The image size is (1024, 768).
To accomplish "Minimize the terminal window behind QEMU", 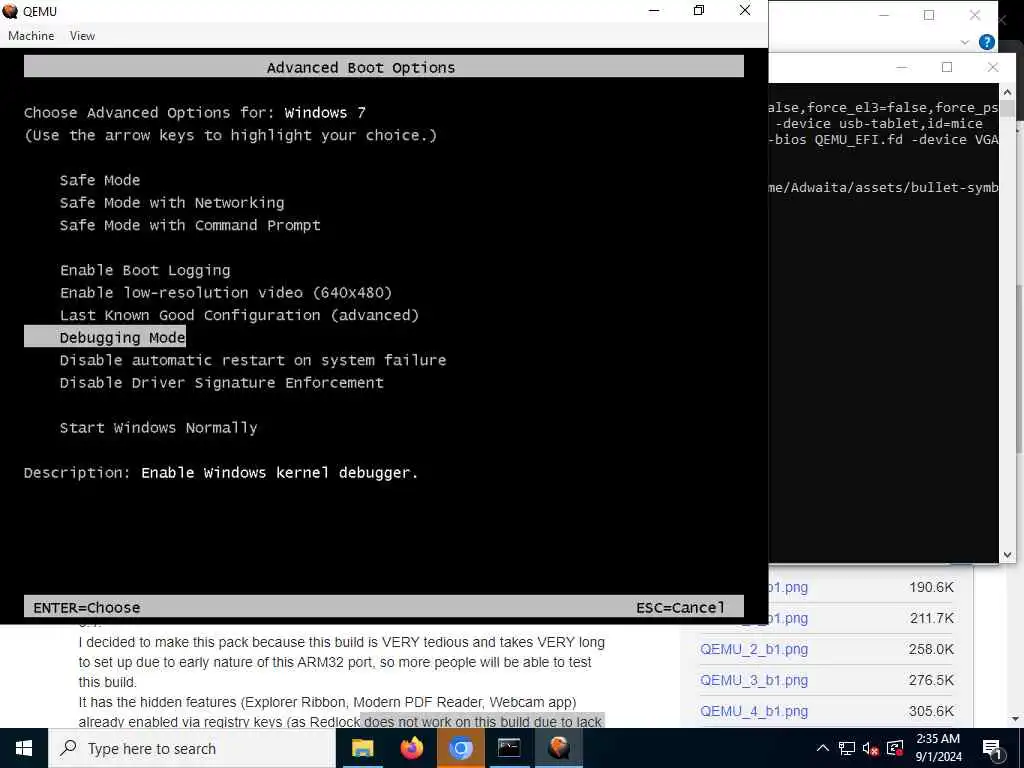I will point(902,67).
